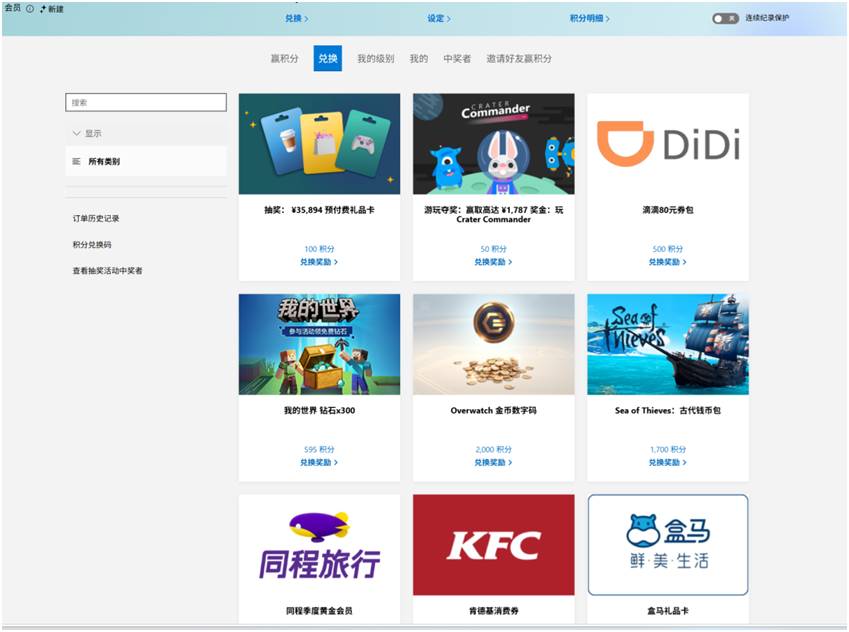849x632 pixels.
Task: Switch to the 我的级别 tab
Action: point(375,58)
